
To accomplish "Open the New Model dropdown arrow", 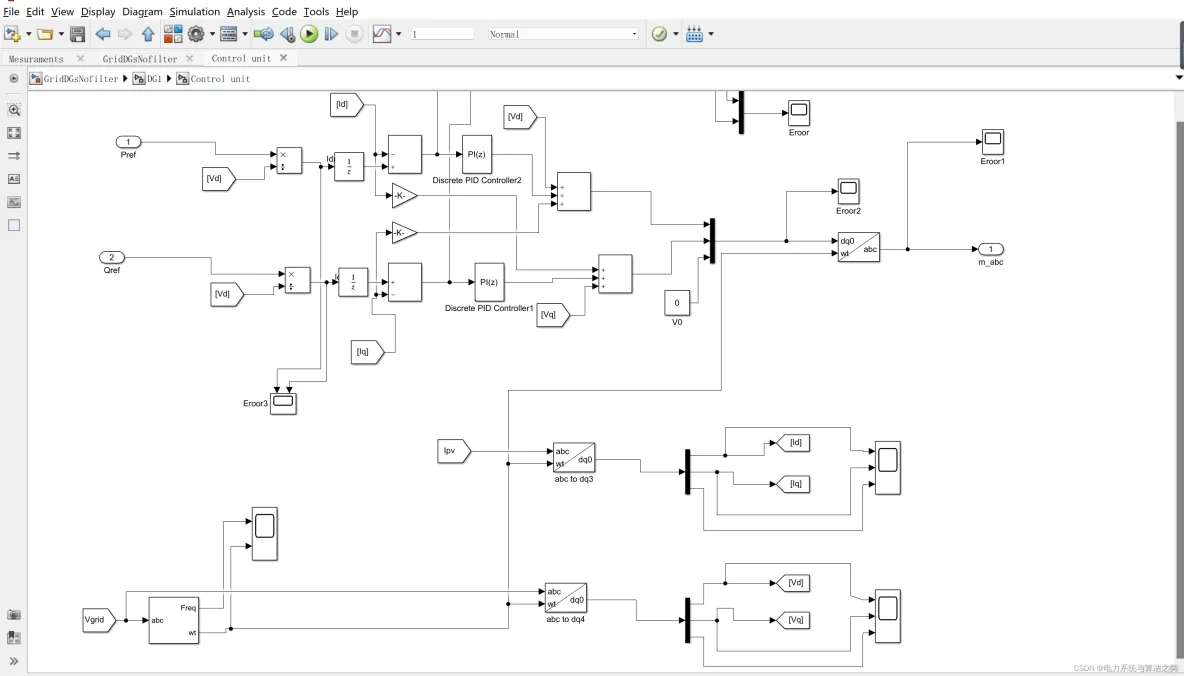I will click(29, 34).
